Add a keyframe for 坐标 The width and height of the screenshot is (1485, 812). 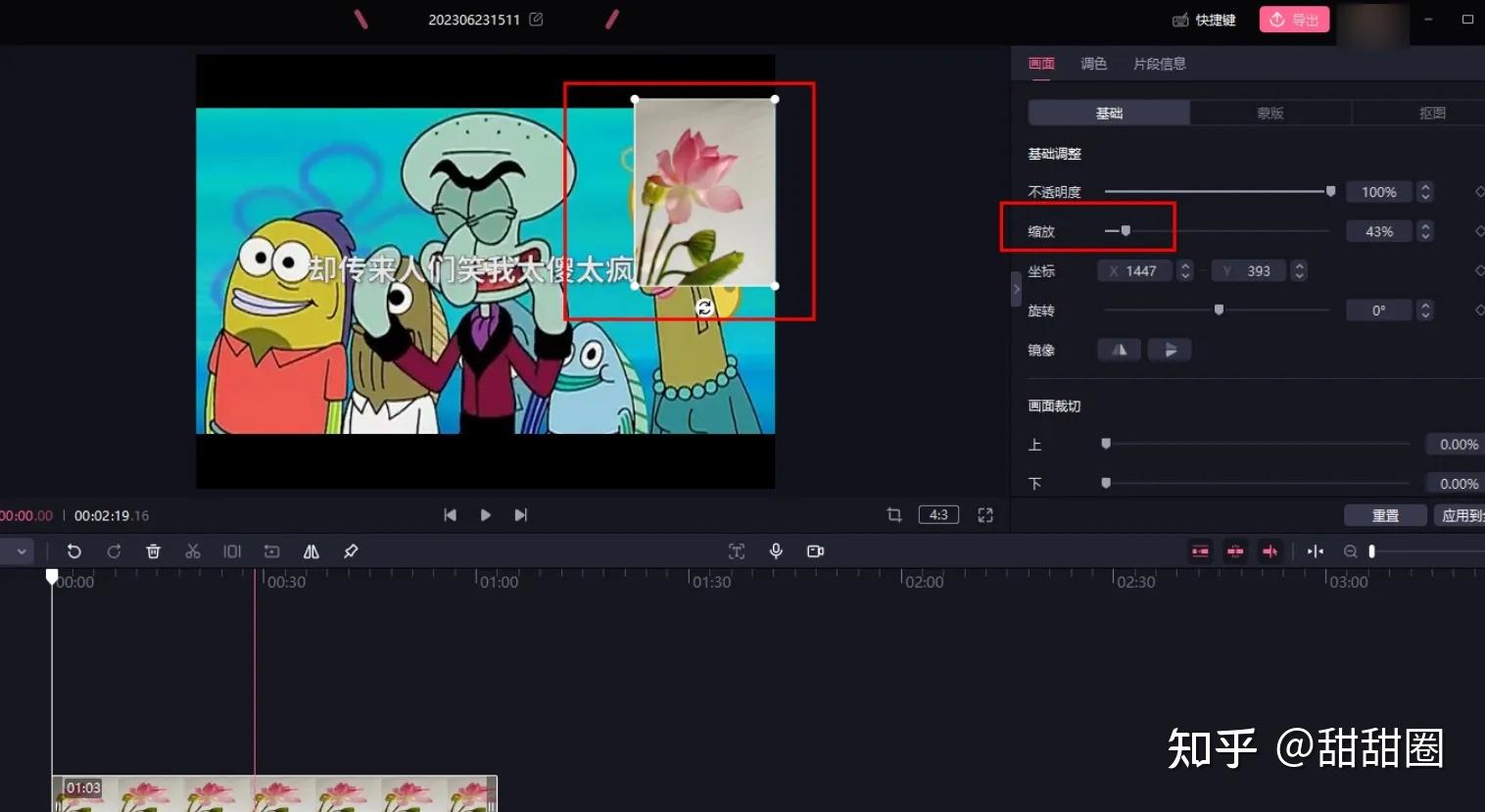[1478, 270]
